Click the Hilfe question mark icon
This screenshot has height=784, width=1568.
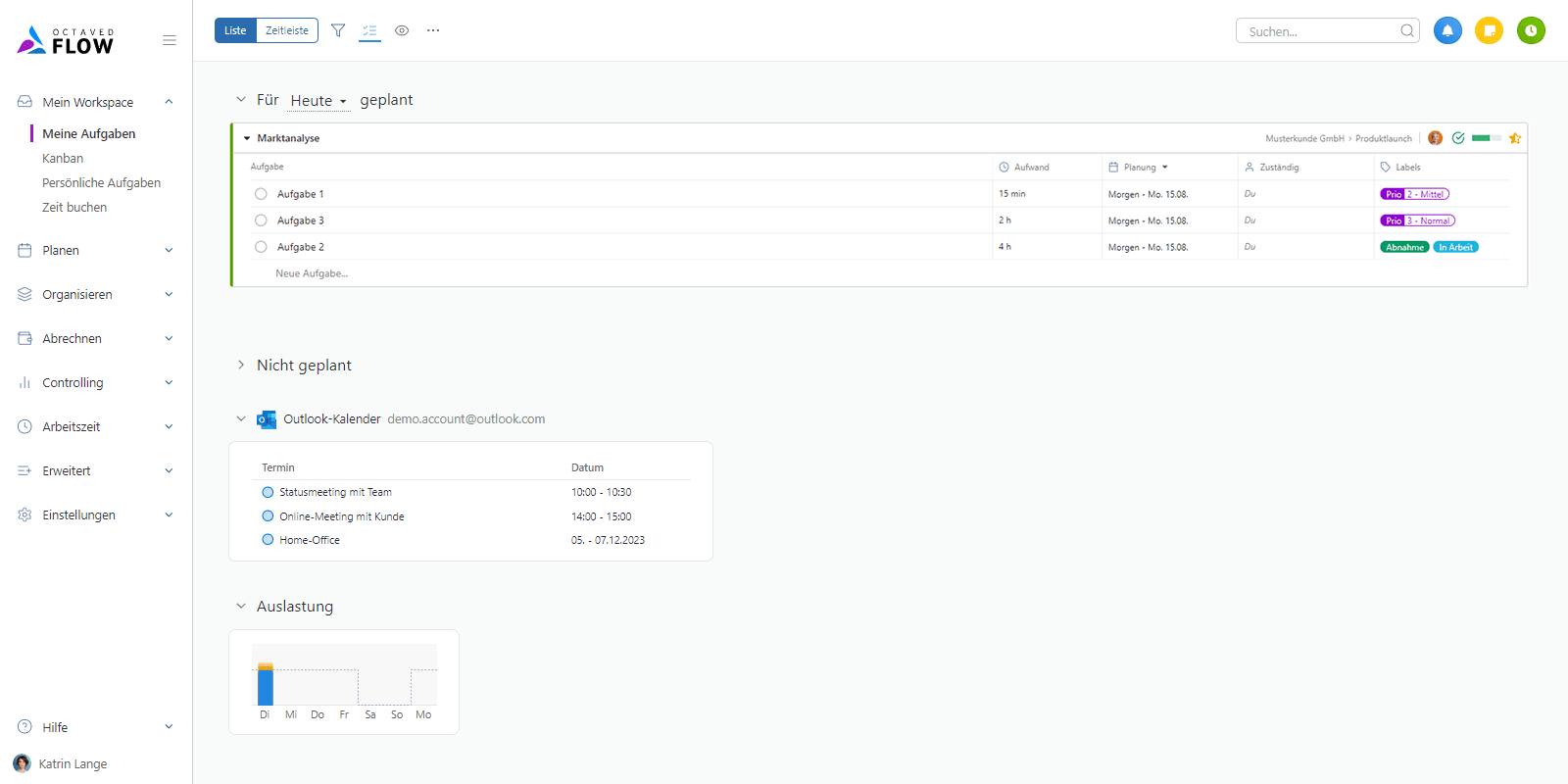(24, 727)
